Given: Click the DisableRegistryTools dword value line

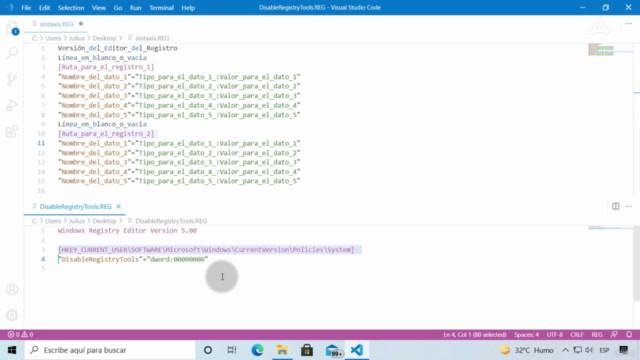Looking at the screenshot, I should pos(133,259).
